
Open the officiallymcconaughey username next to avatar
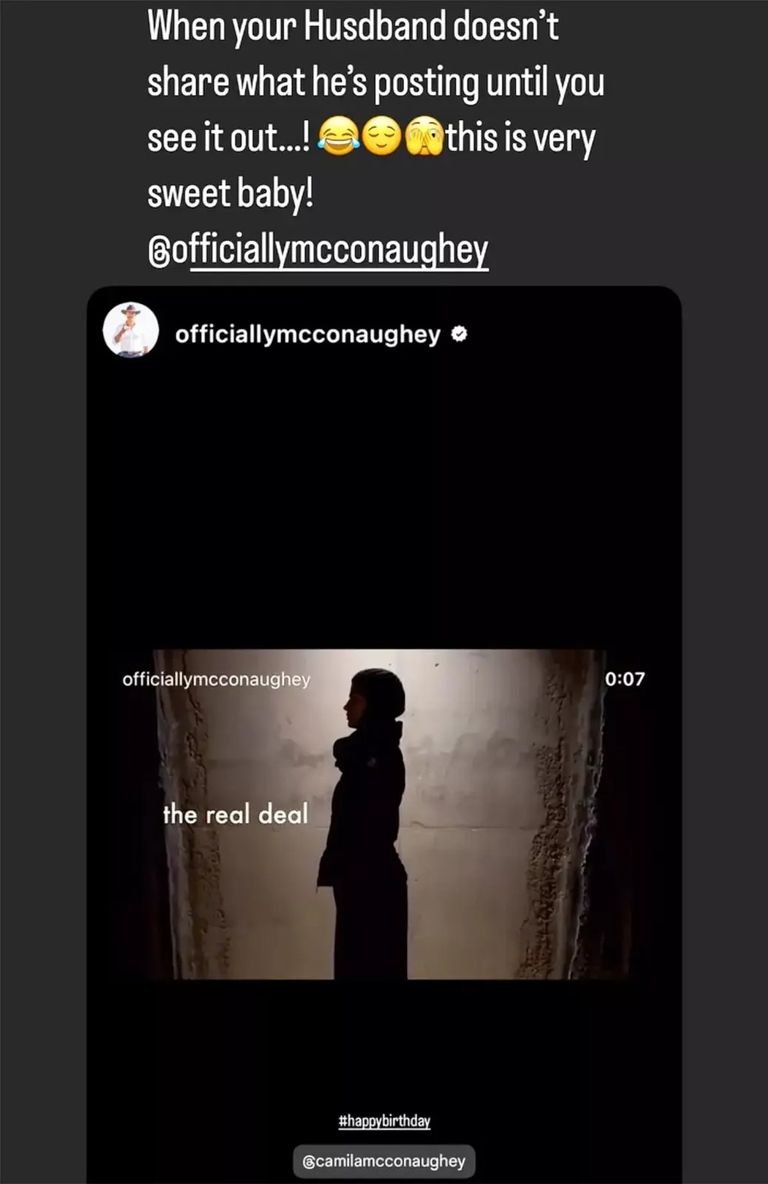[307, 334]
